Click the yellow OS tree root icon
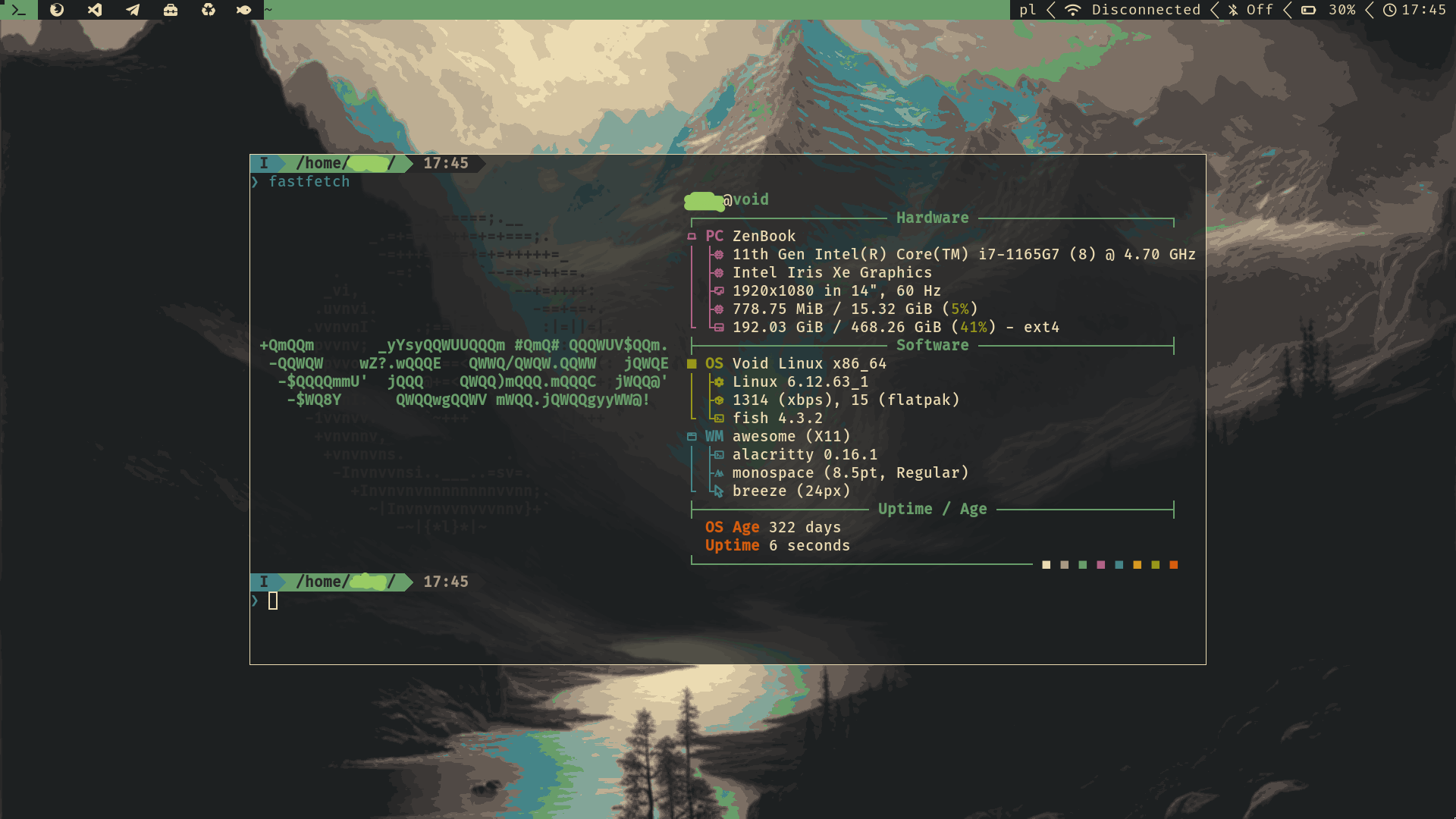 coord(692,364)
